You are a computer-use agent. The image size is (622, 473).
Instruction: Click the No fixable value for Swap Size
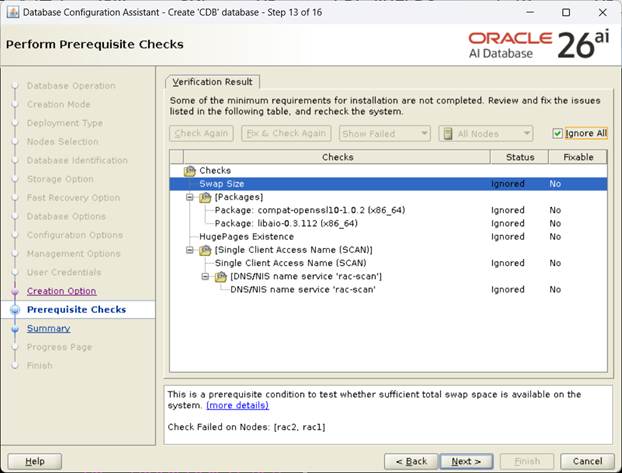click(x=555, y=184)
